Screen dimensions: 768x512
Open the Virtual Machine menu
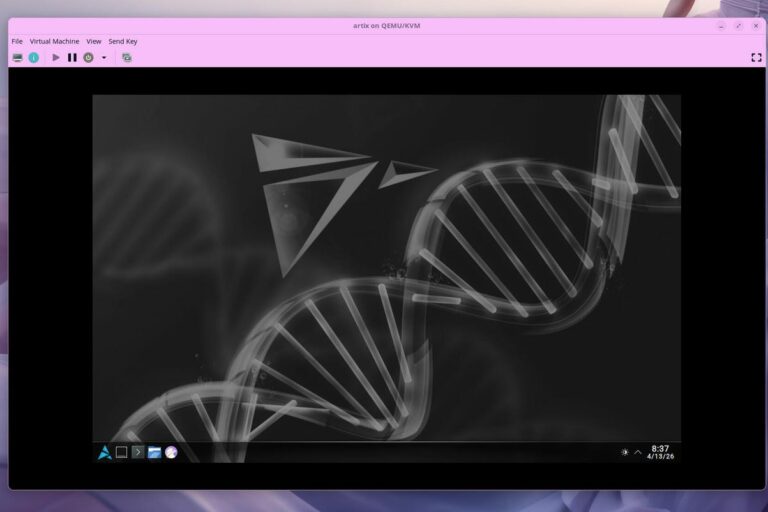coord(54,41)
